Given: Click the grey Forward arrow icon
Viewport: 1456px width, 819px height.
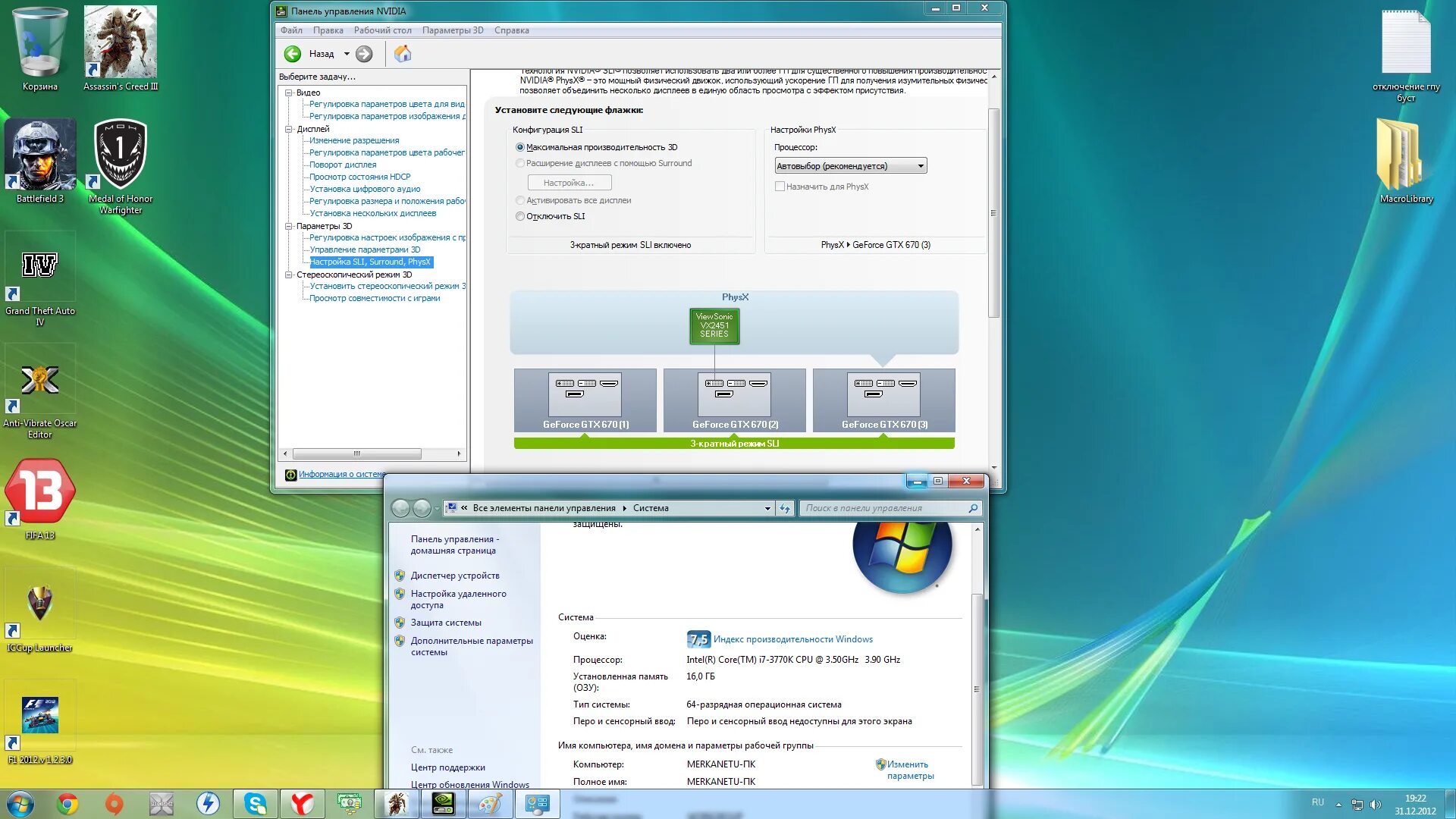Looking at the screenshot, I should point(364,54).
